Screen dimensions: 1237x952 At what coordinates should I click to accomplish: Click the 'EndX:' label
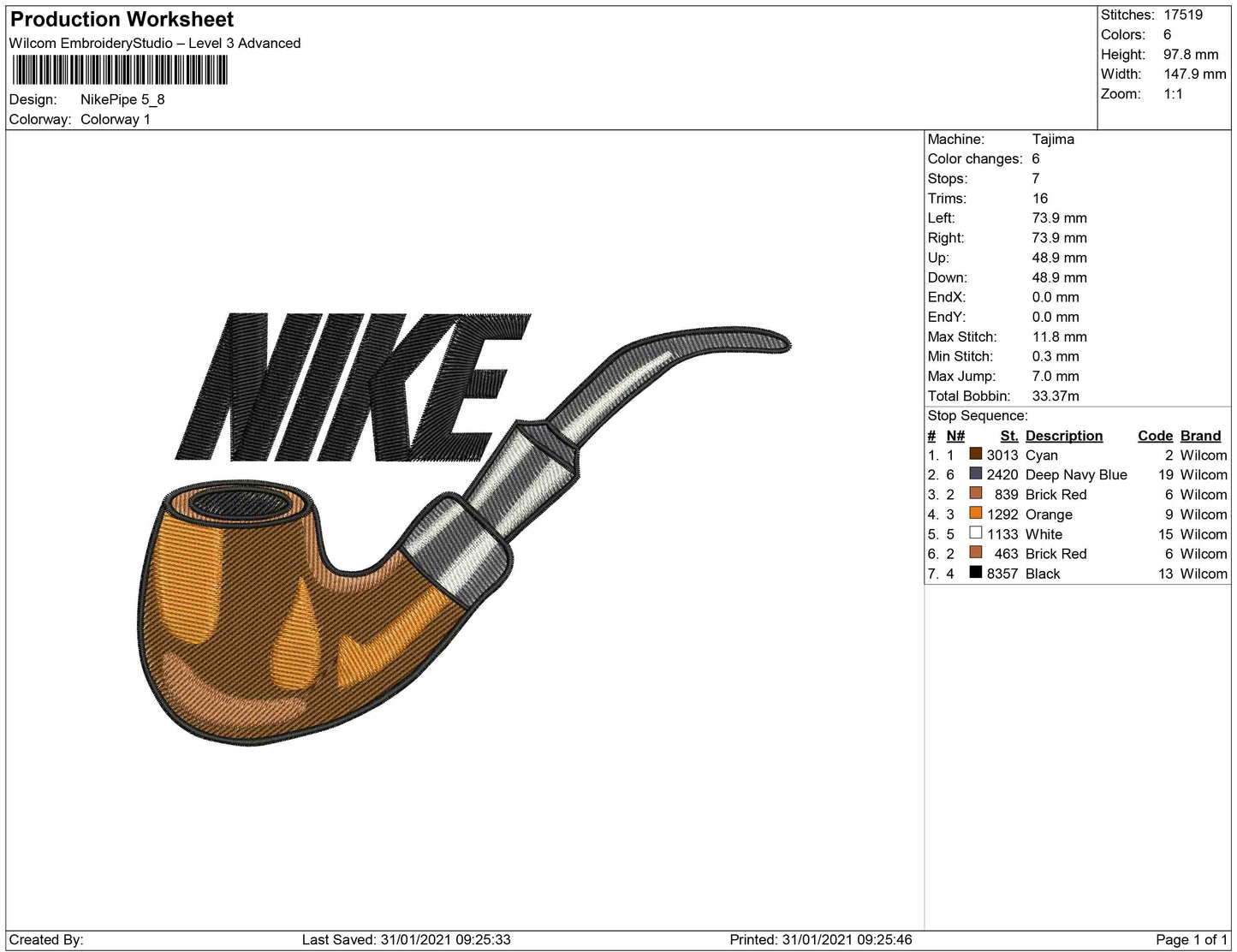pos(947,296)
